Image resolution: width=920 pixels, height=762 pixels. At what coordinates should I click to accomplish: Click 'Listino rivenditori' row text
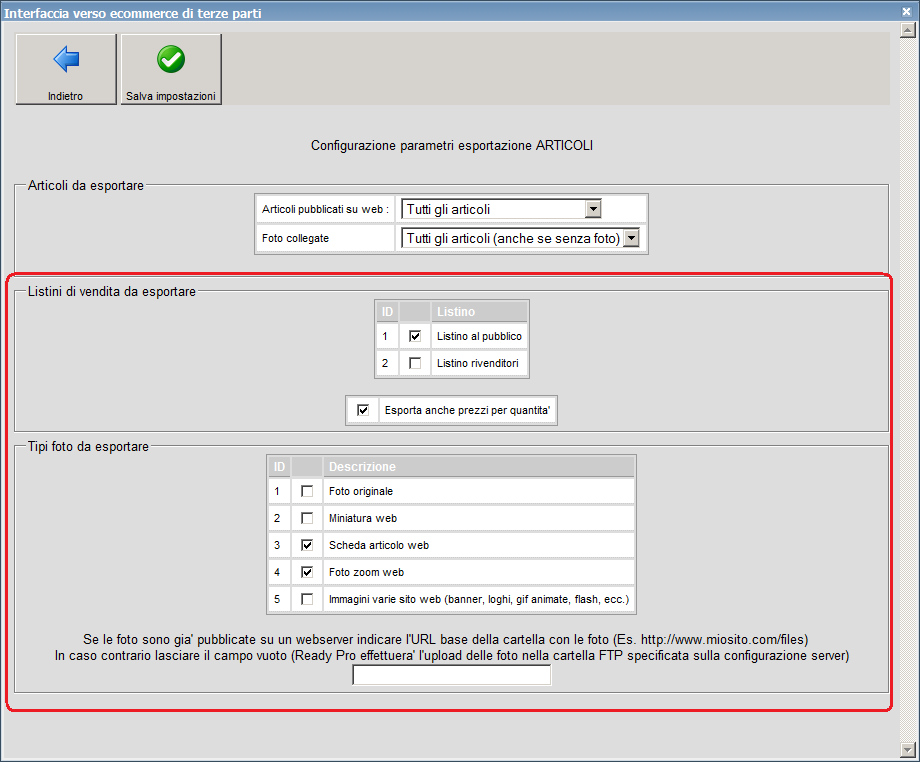click(x=478, y=363)
